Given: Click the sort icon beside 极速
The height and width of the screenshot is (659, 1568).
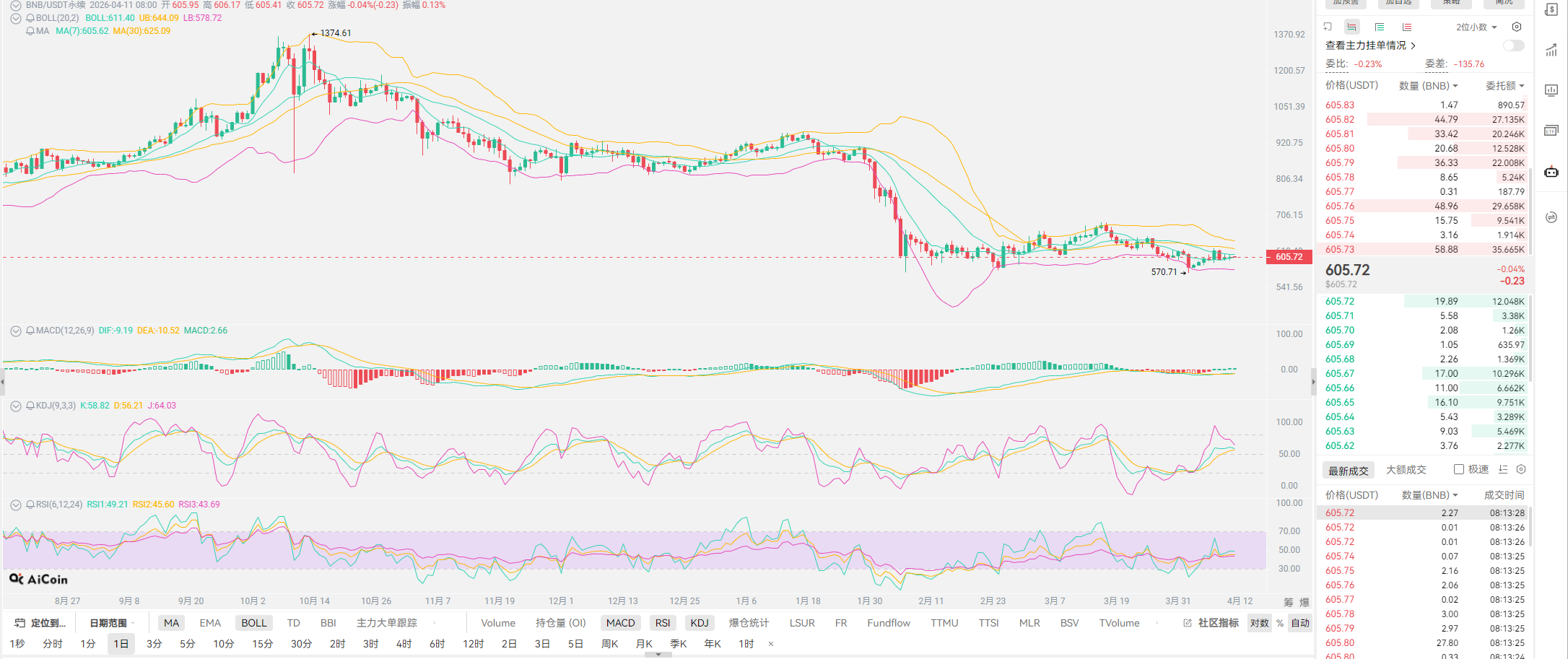Looking at the screenshot, I should coord(1503,469).
